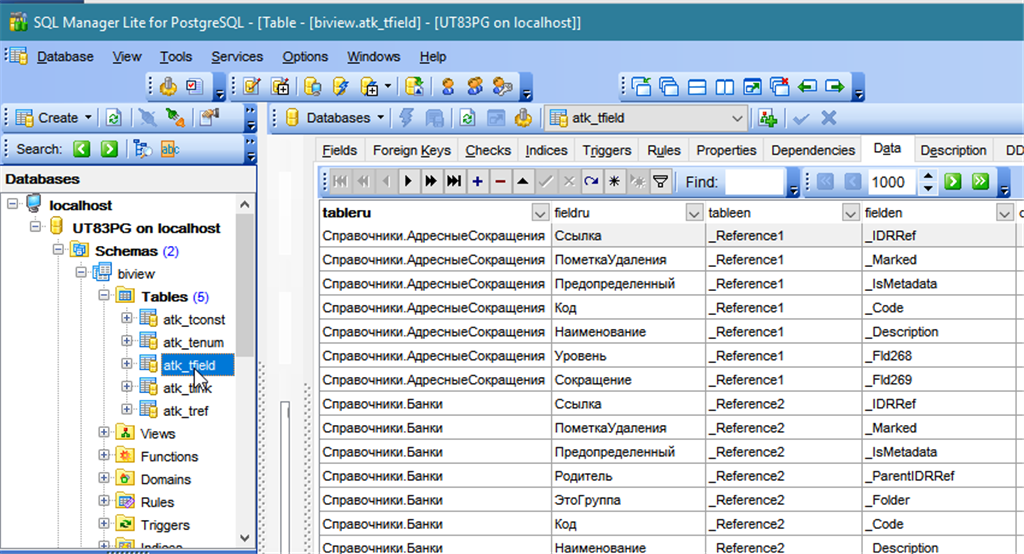The height and width of the screenshot is (554, 1024).
Task: Switch to the Foreign Keys tab
Action: (411, 150)
